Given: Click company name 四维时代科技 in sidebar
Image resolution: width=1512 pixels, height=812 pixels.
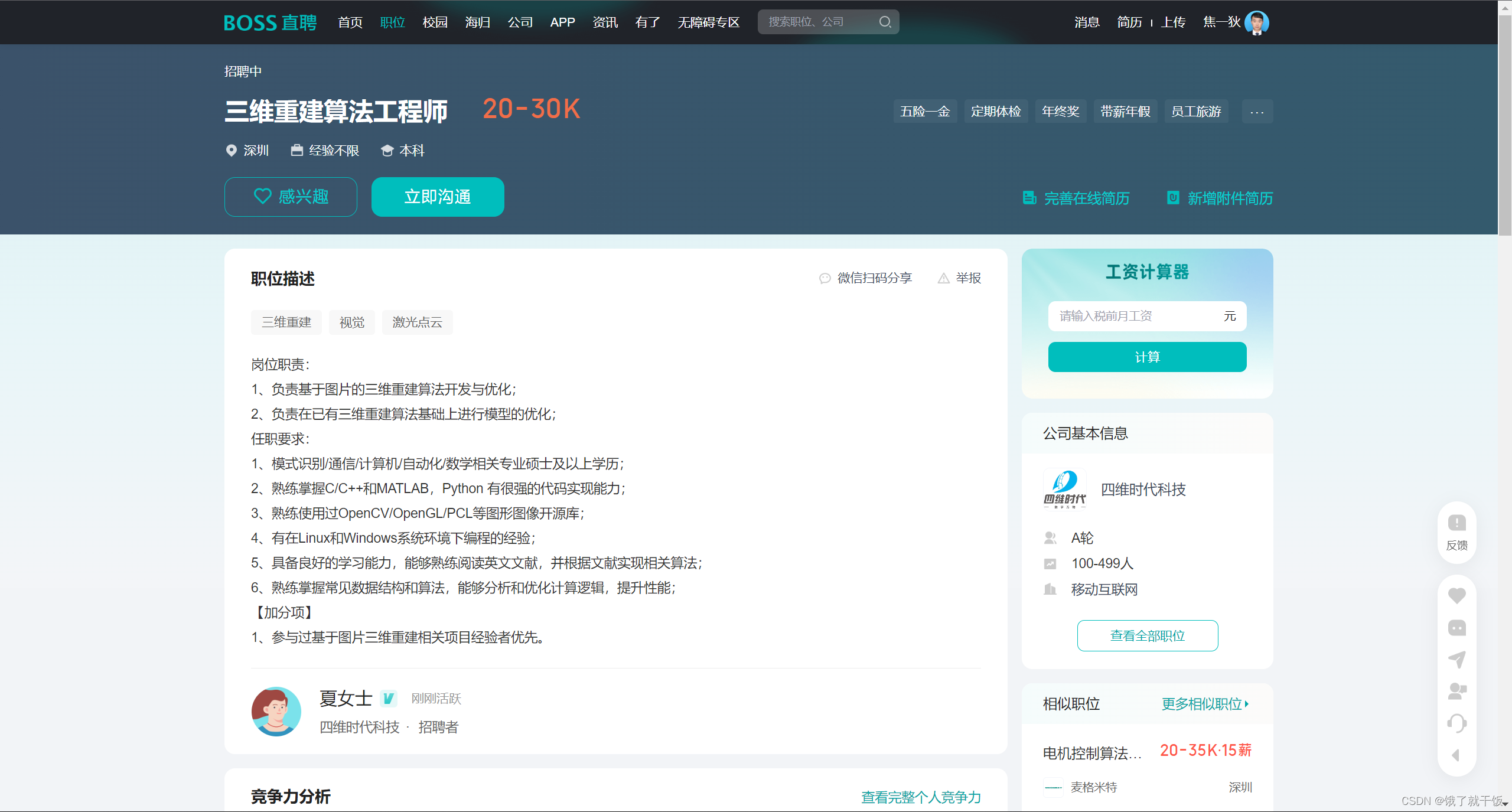Looking at the screenshot, I should (1143, 490).
